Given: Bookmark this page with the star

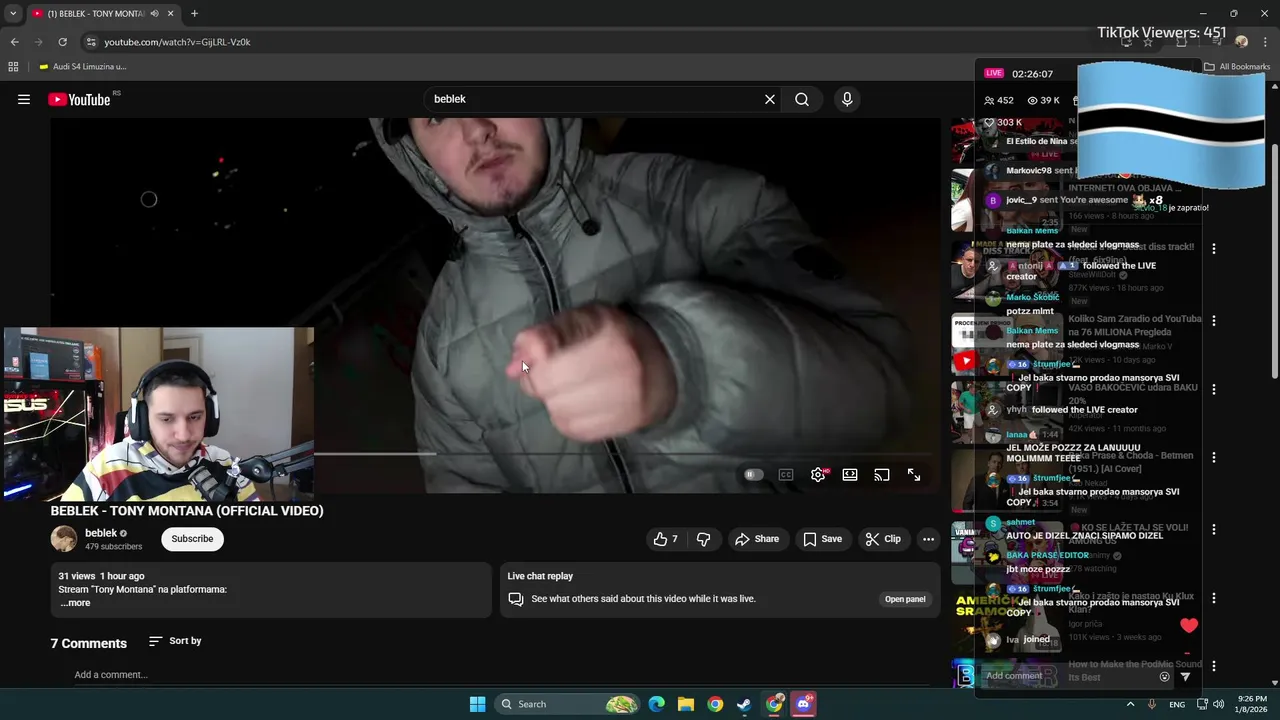Looking at the screenshot, I should pyautogui.click(x=1148, y=42).
